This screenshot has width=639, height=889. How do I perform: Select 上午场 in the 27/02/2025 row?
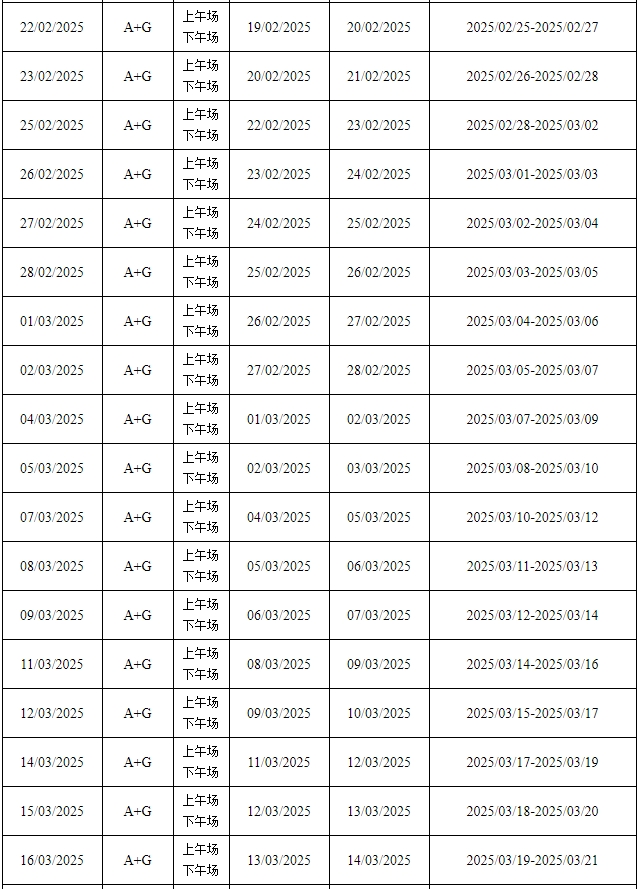click(x=200, y=213)
